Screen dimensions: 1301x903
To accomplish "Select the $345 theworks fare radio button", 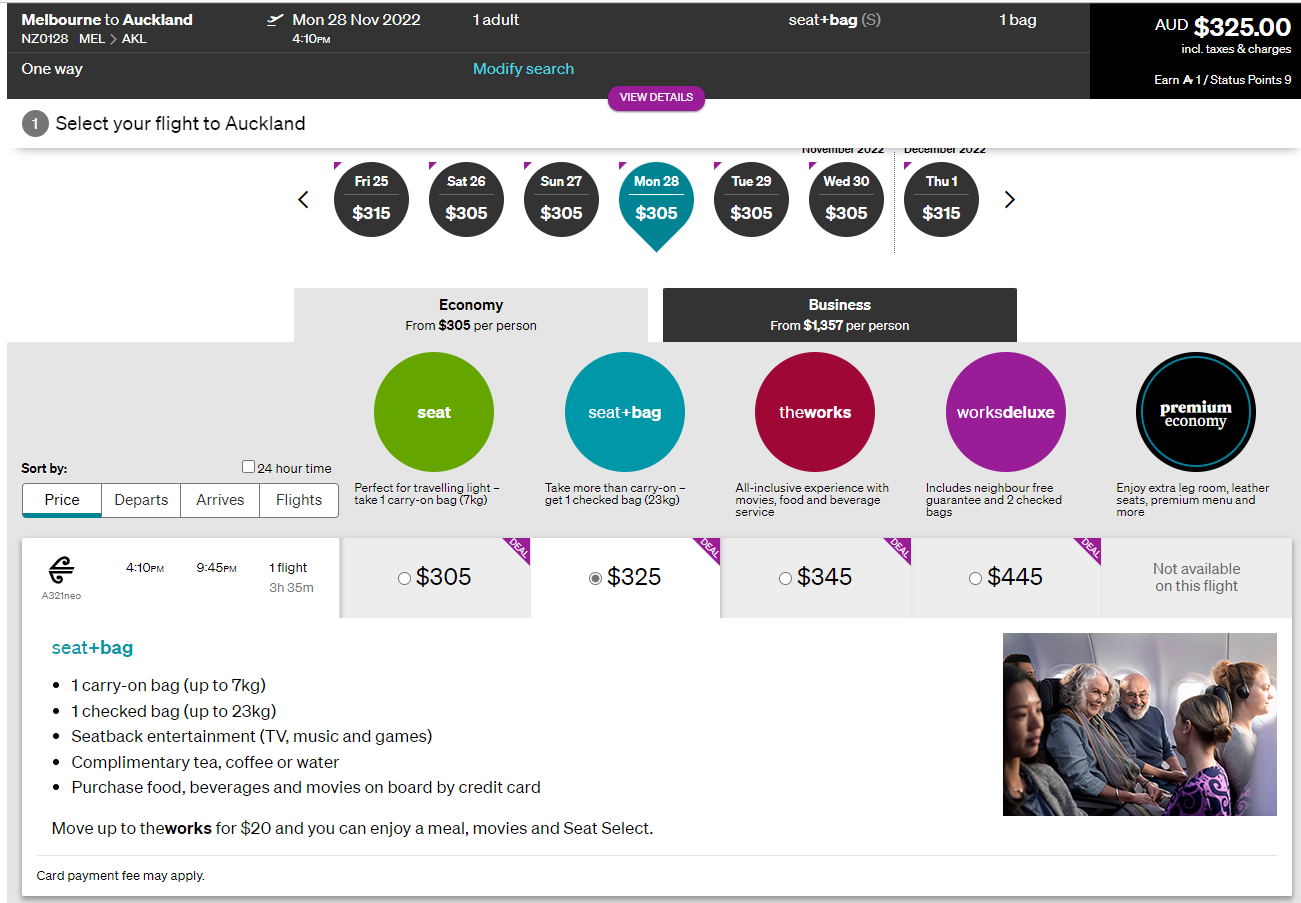I will 785,578.
